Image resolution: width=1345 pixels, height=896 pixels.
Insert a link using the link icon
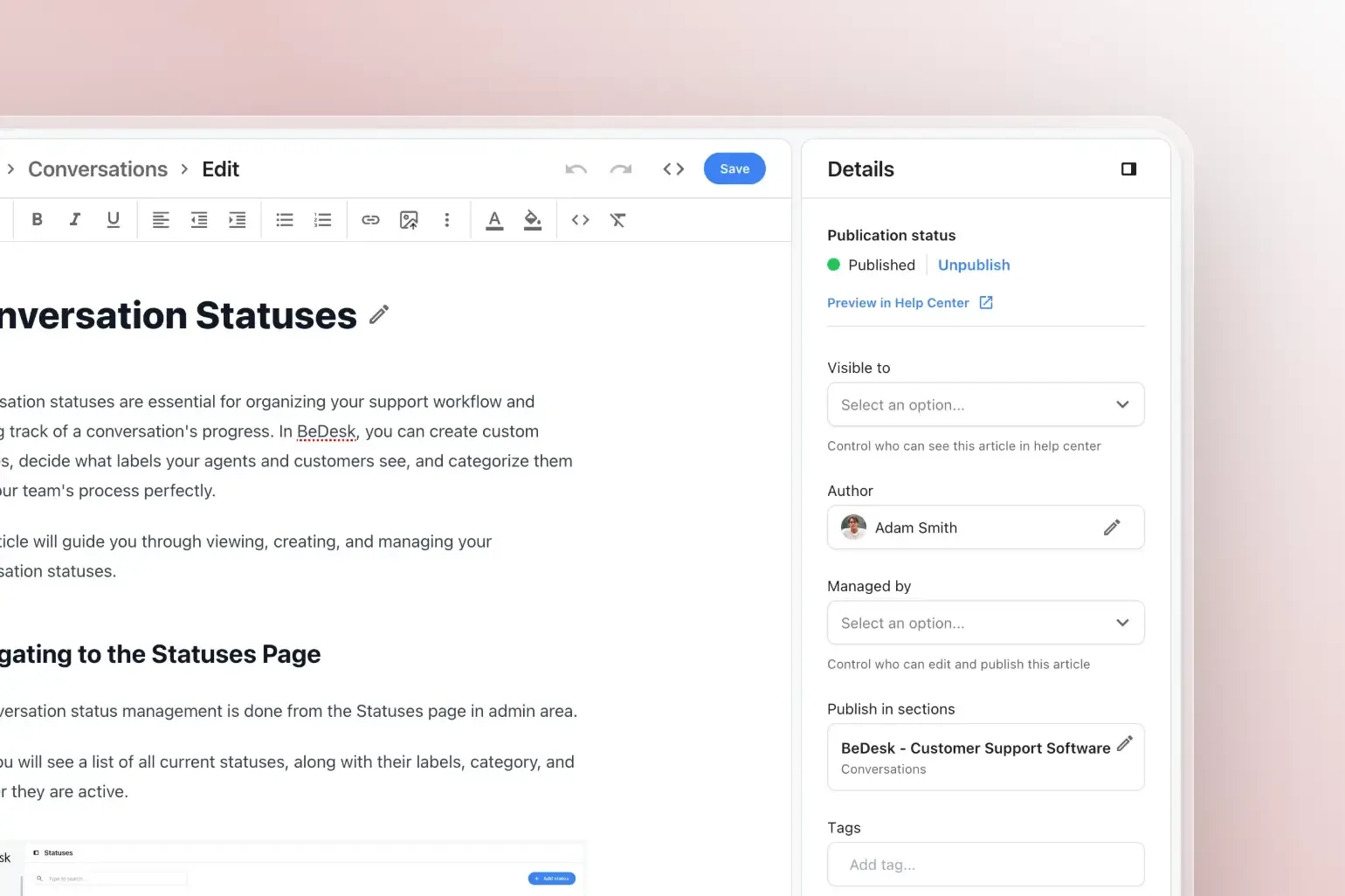[x=370, y=220]
